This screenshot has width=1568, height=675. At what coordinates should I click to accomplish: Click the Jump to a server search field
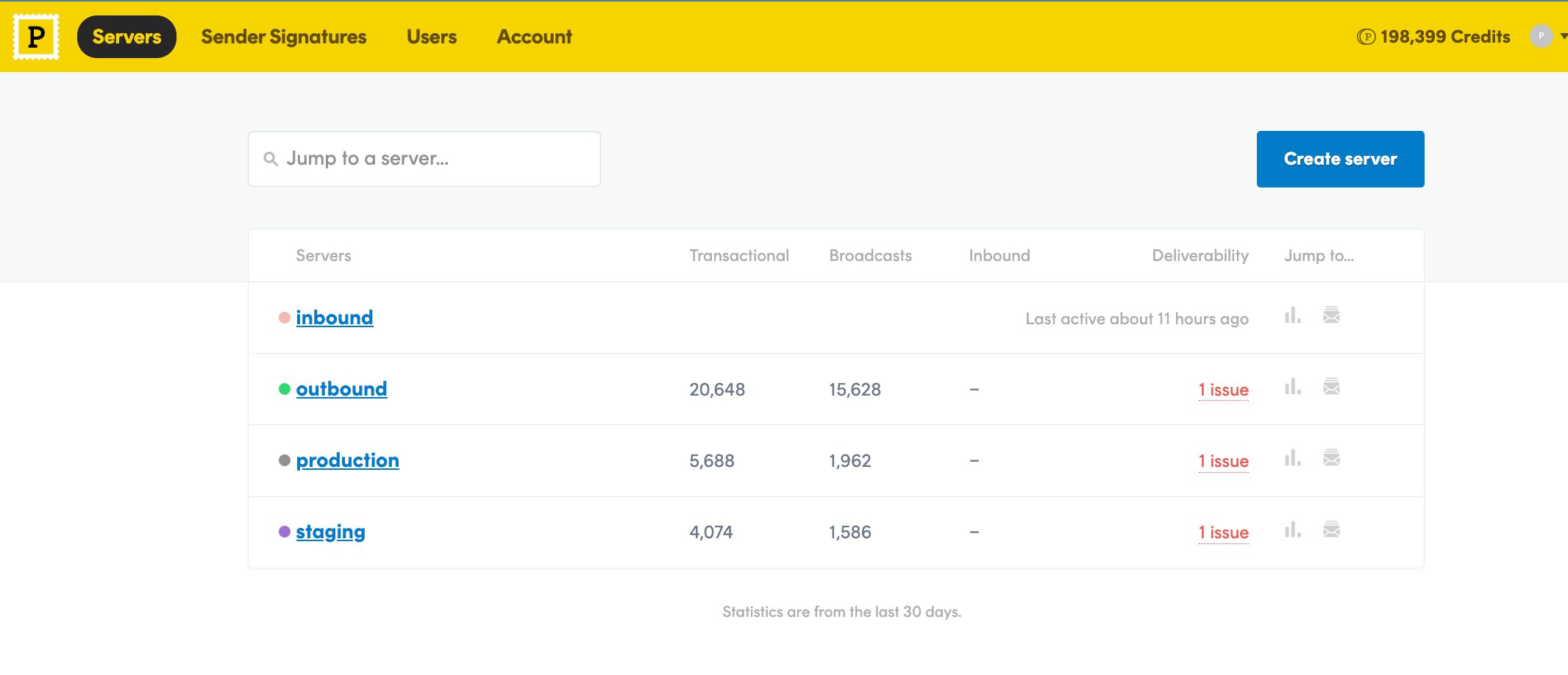tap(424, 158)
